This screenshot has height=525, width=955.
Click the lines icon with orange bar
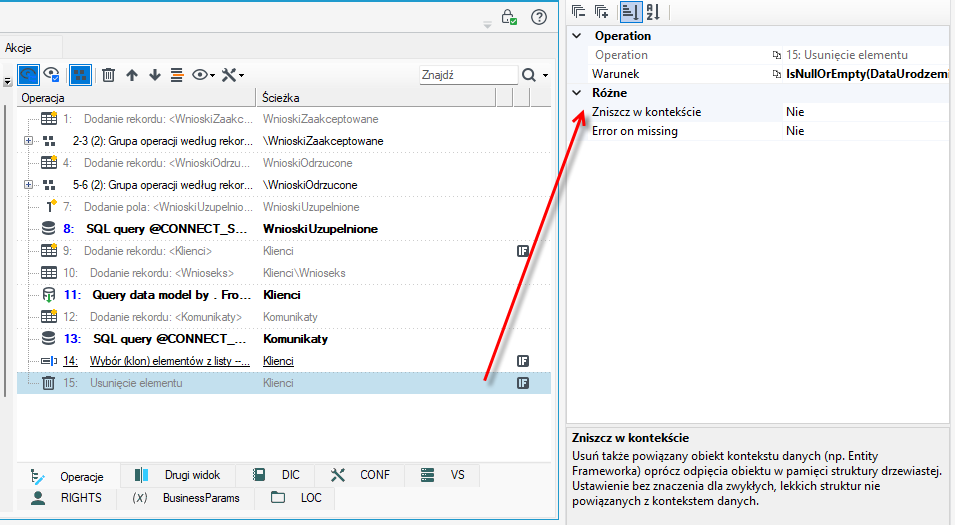(x=177, y=75)
